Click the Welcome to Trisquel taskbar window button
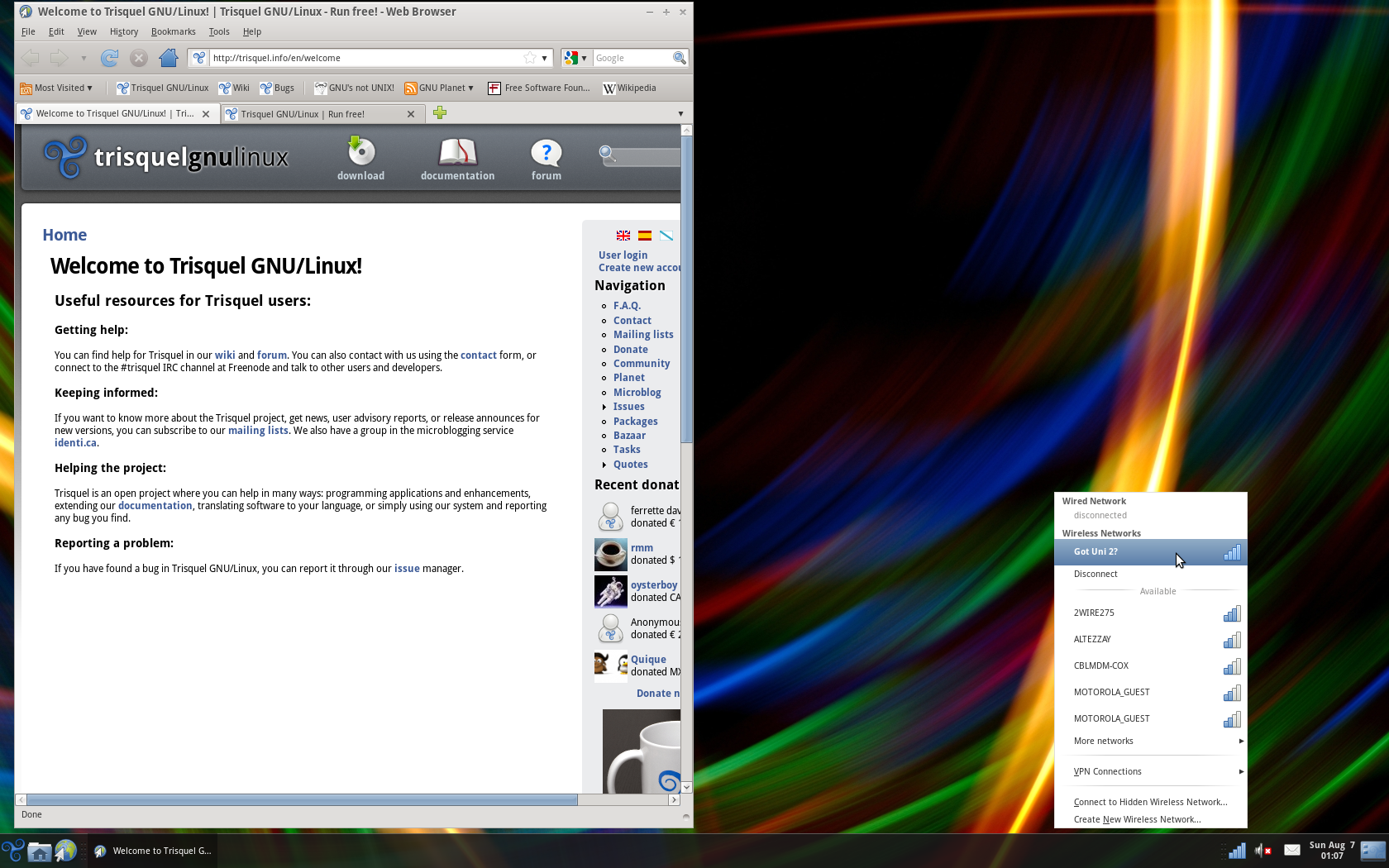The image size is (1389, 868). (152, 851)
